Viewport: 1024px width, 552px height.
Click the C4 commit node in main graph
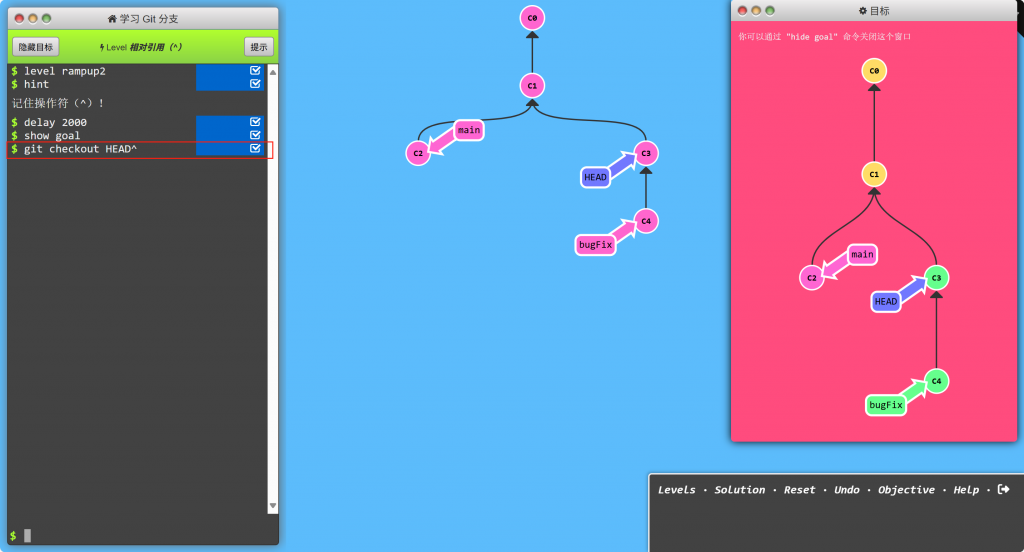[x=646, y=221]
